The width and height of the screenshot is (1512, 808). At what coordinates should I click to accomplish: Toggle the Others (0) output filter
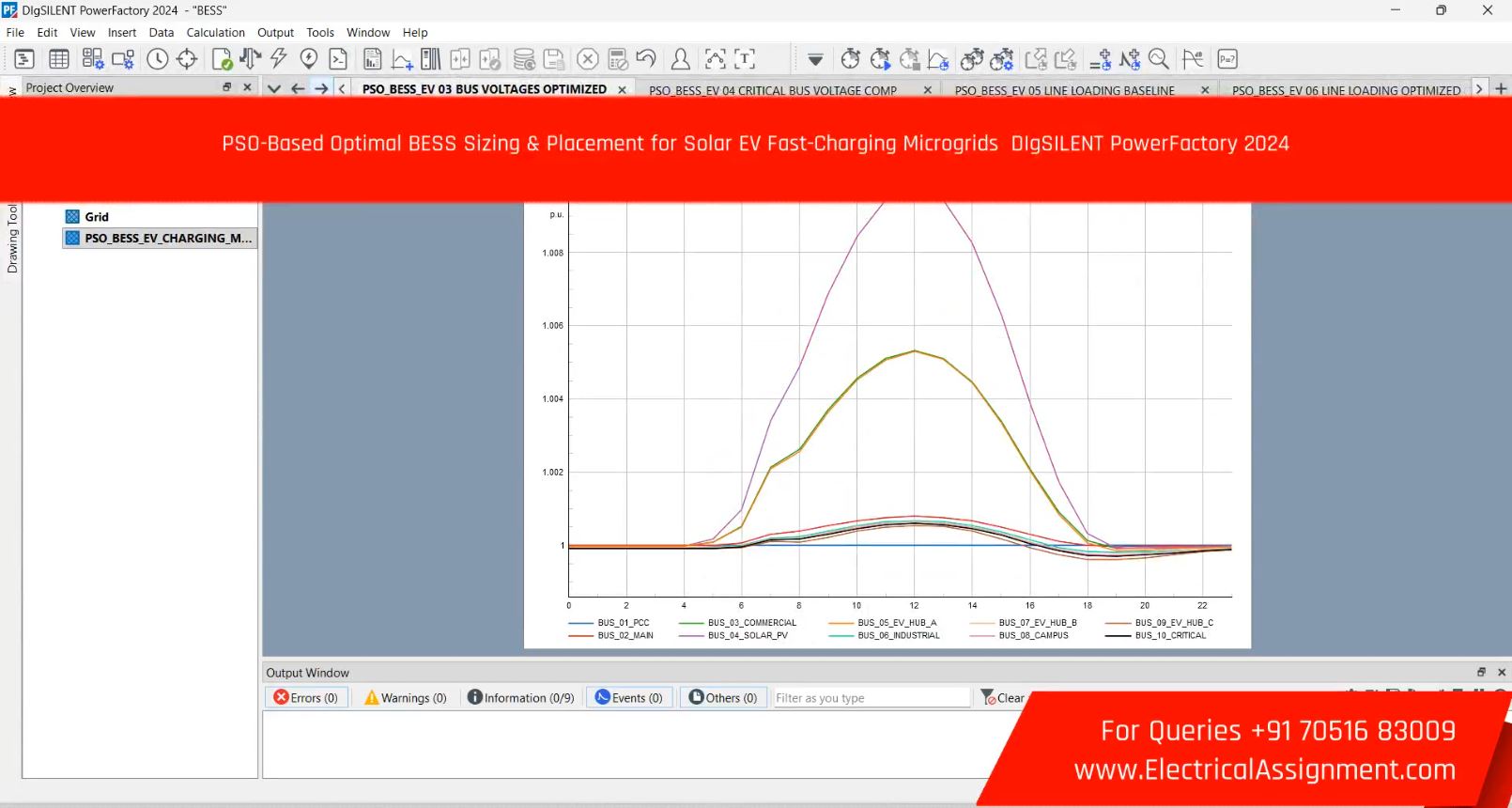(723, 697)
